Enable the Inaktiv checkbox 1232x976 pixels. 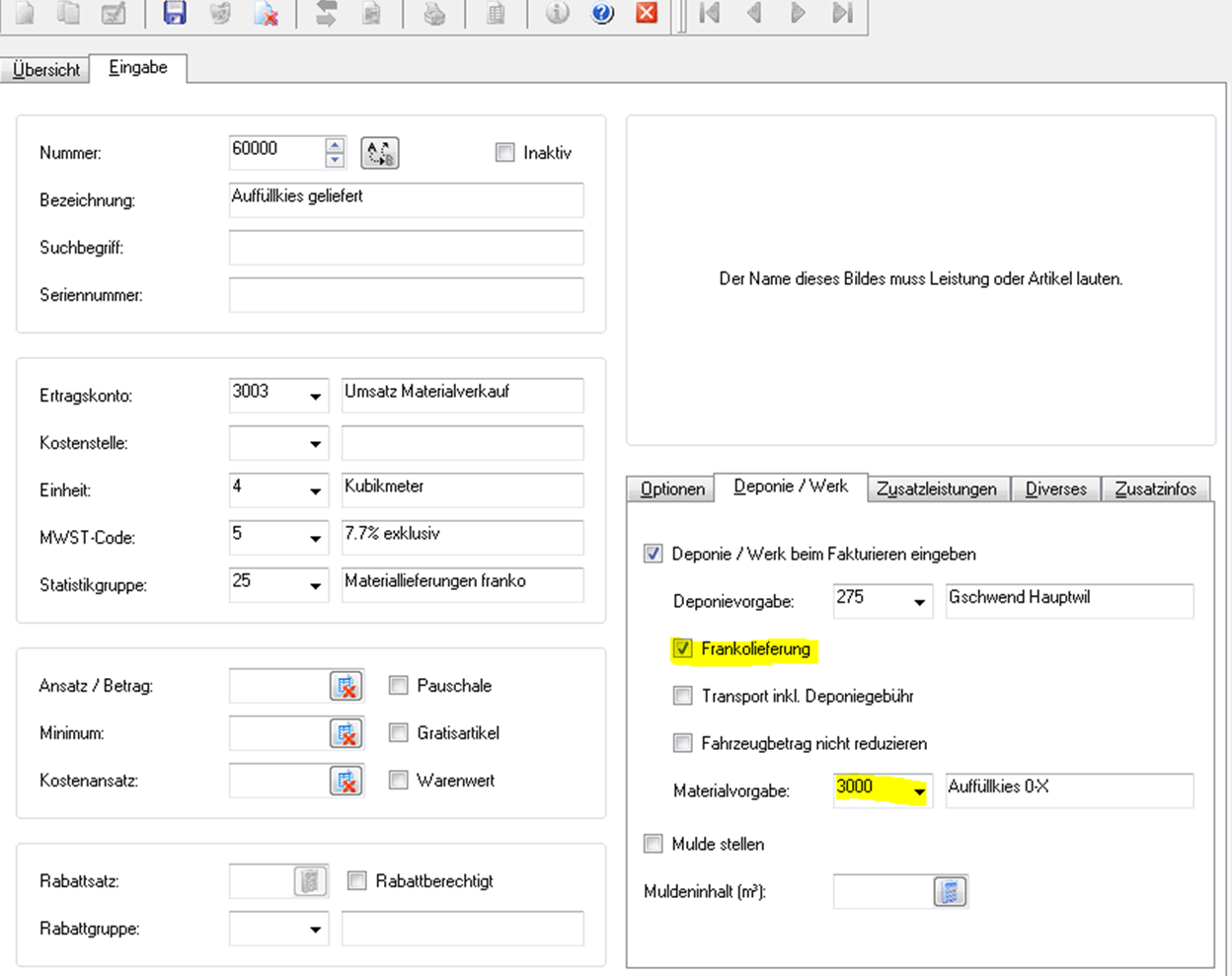click(505, 153)
